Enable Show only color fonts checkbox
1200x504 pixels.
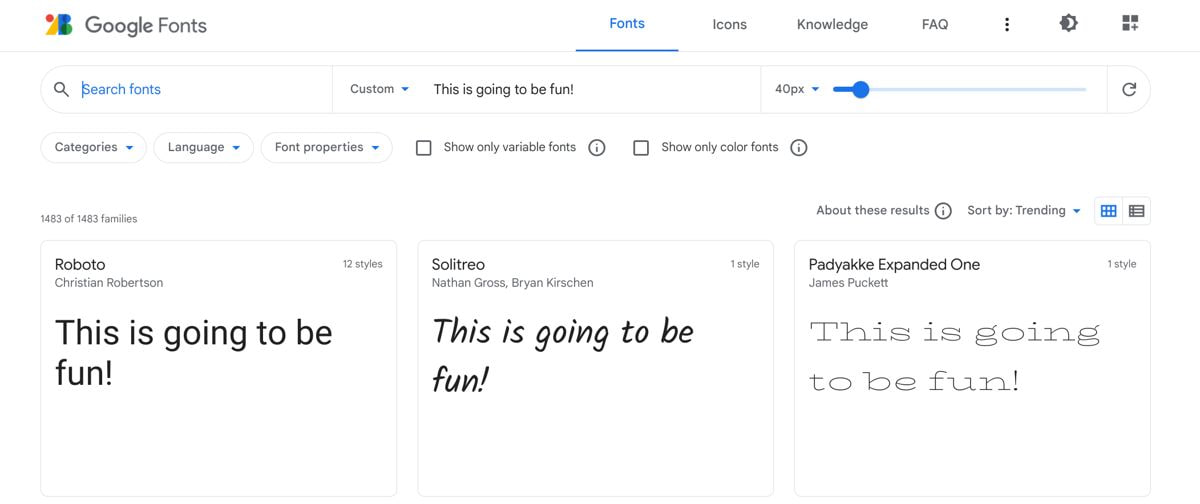pos(642,148)
